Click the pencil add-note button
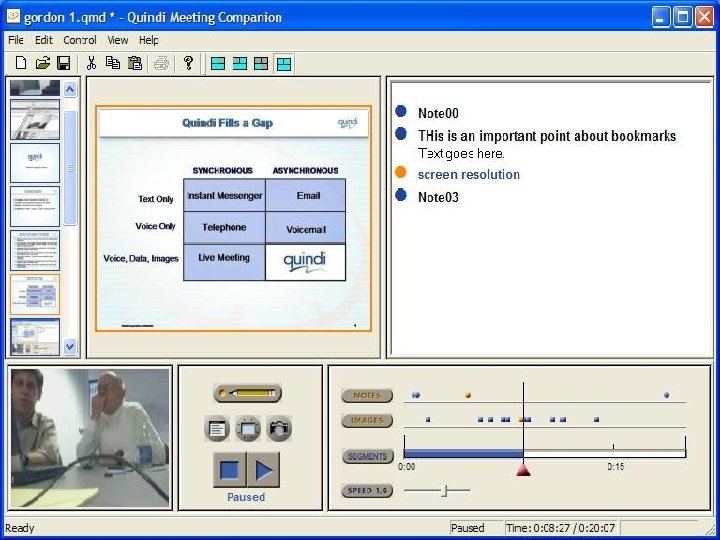The width and height of the screenshot is (720, 540). tap(248, 394)
